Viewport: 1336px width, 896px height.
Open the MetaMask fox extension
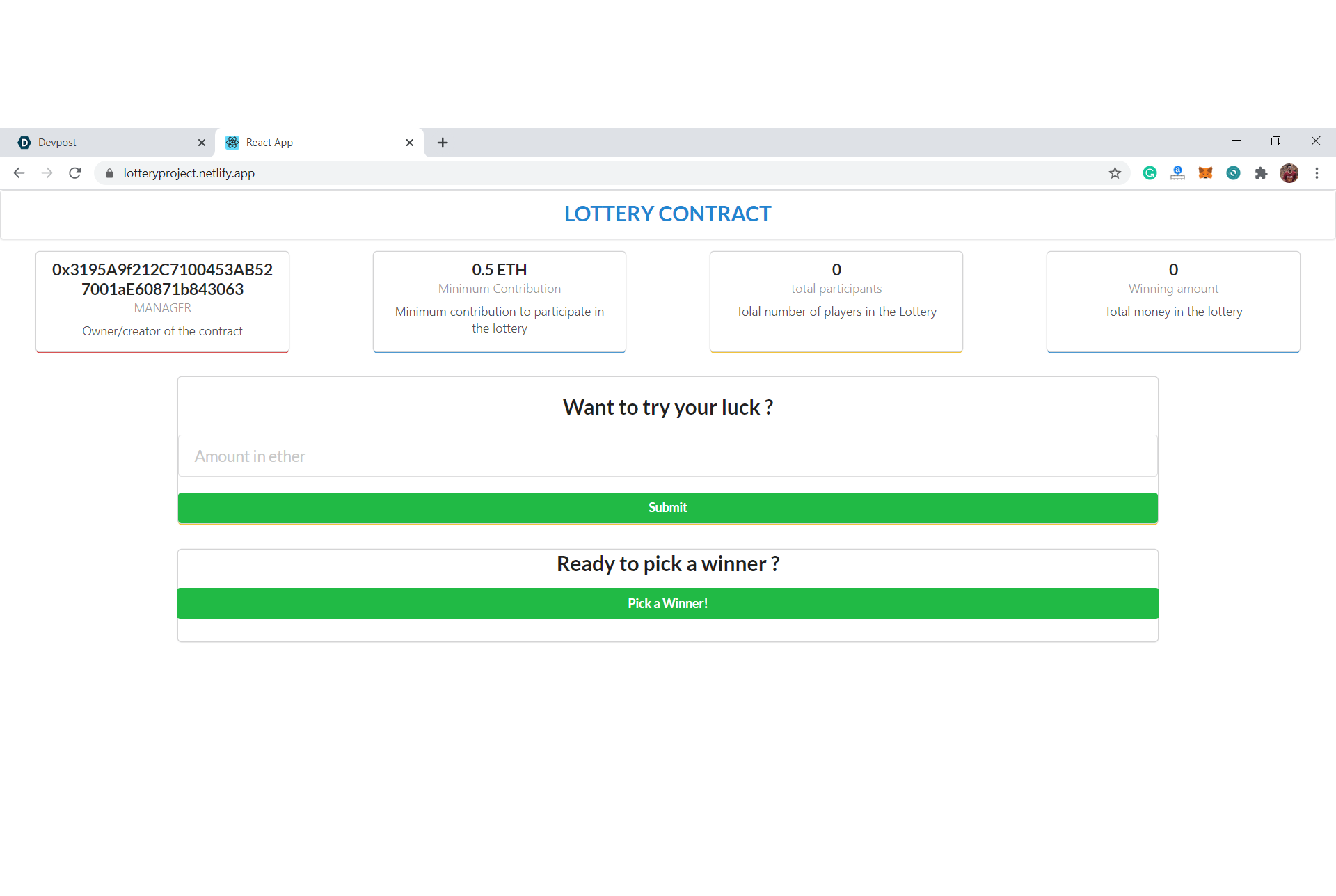coord(1205,173)
